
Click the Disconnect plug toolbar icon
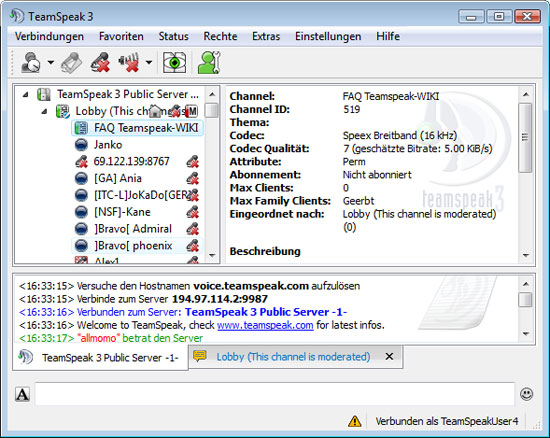click(x=72, y=63)
